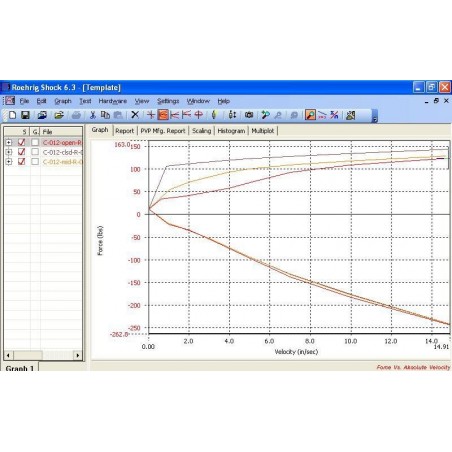The image size is (452, 452).
Task: Select the Graph 1 bottom tab
Action: coord(20,368)
